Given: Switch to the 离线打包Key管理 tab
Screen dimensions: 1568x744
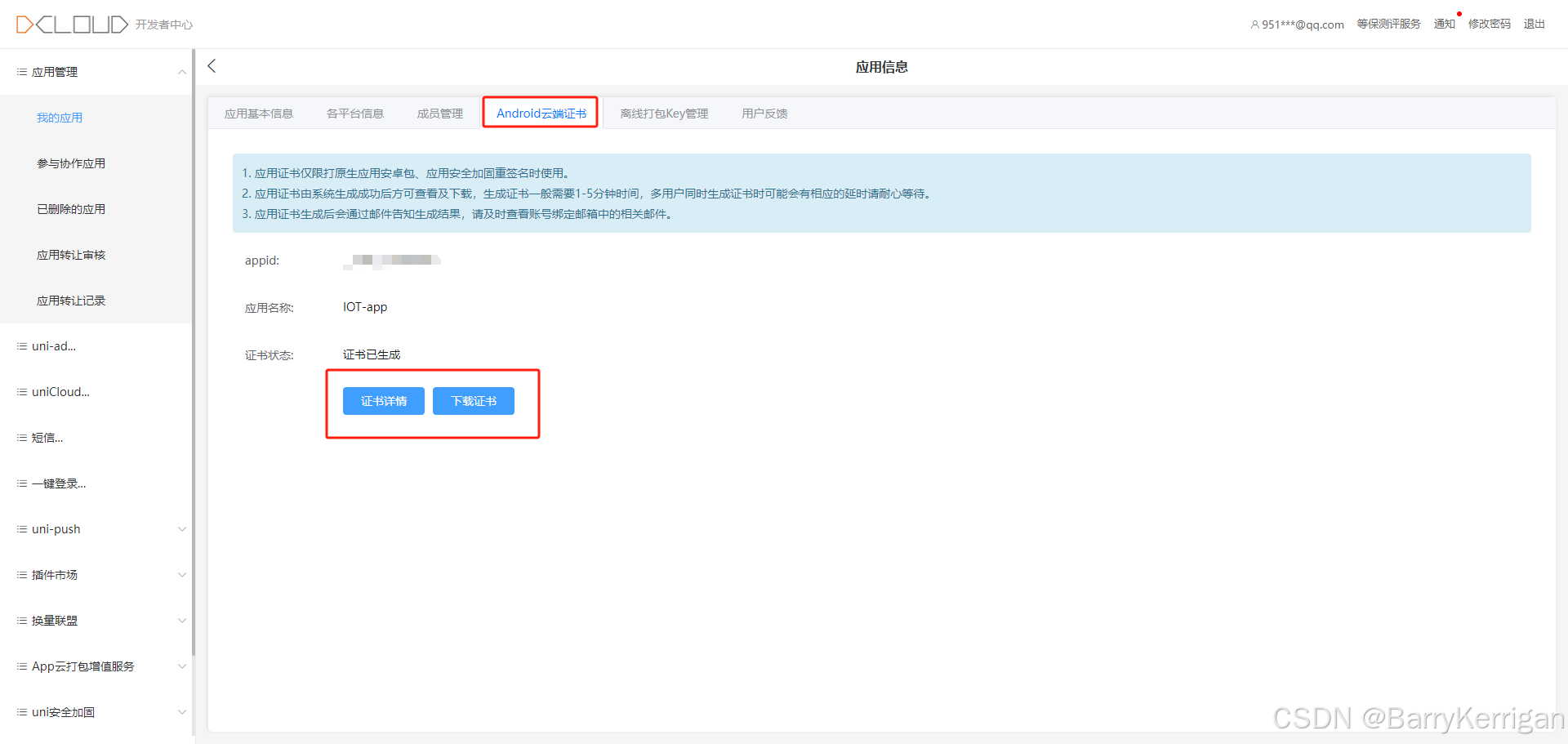Looking at the screenshot, I should point(664,113).
